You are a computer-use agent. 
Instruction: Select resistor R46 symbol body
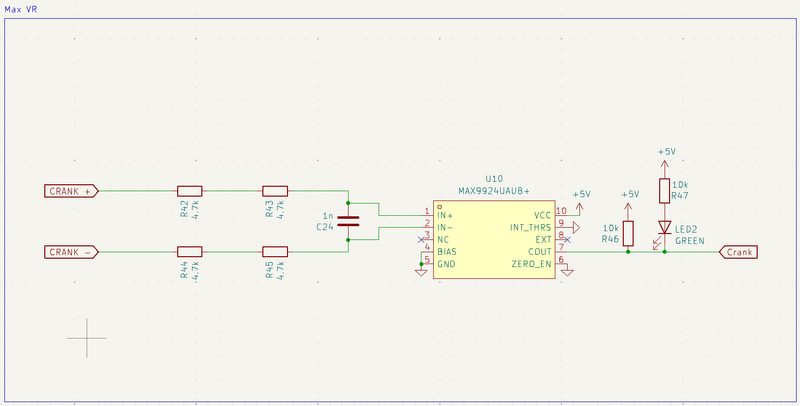tap(628, 233)
